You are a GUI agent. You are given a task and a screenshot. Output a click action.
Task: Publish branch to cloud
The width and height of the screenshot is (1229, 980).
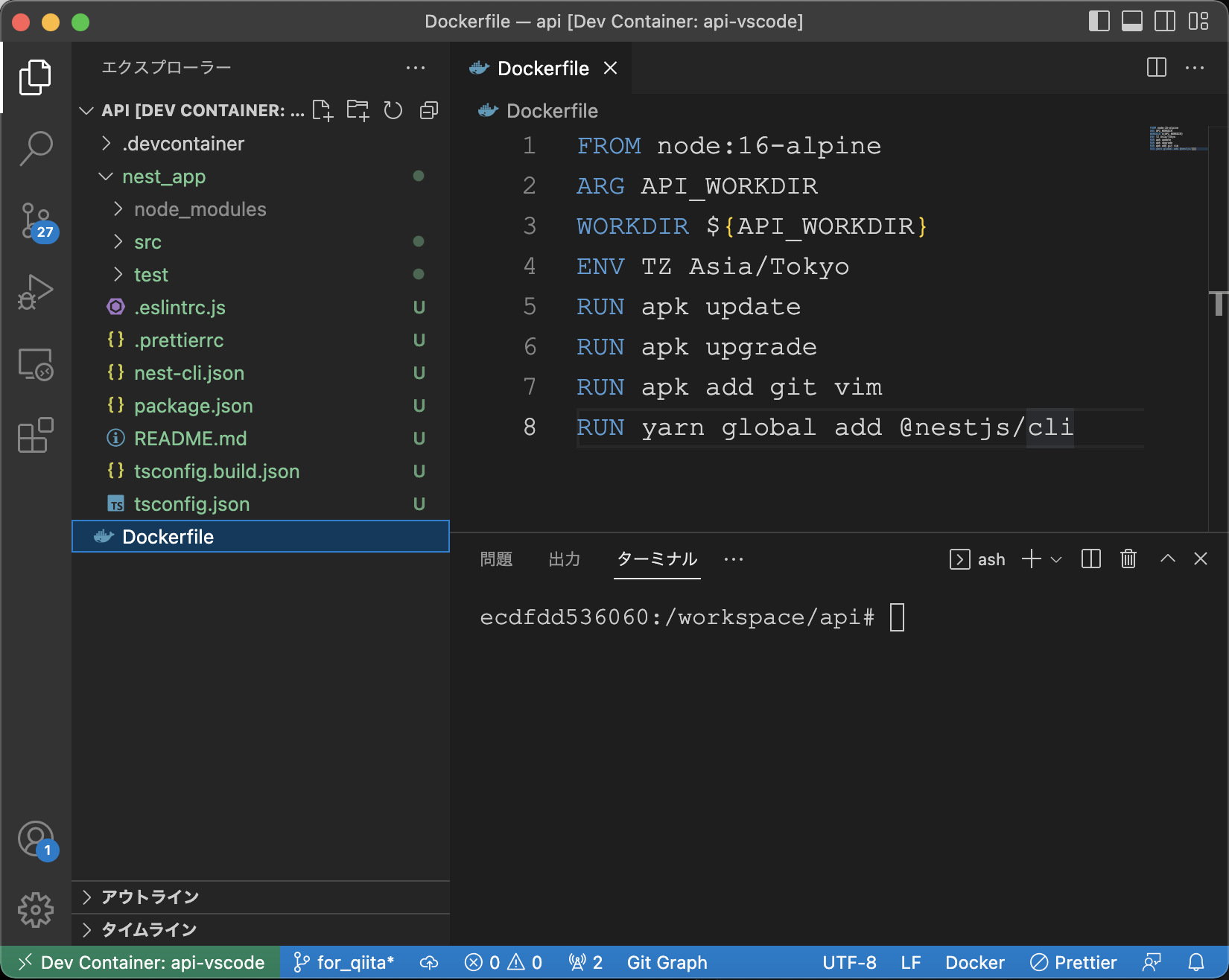(x=429, y=962)
